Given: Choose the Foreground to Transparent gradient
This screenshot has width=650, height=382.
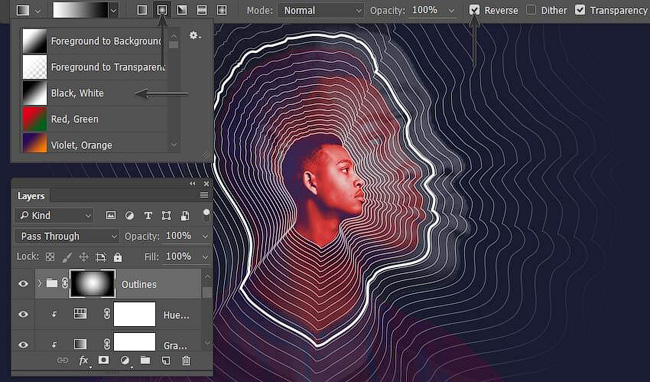Looking at the screenshot, I should [x=95, y=67].
